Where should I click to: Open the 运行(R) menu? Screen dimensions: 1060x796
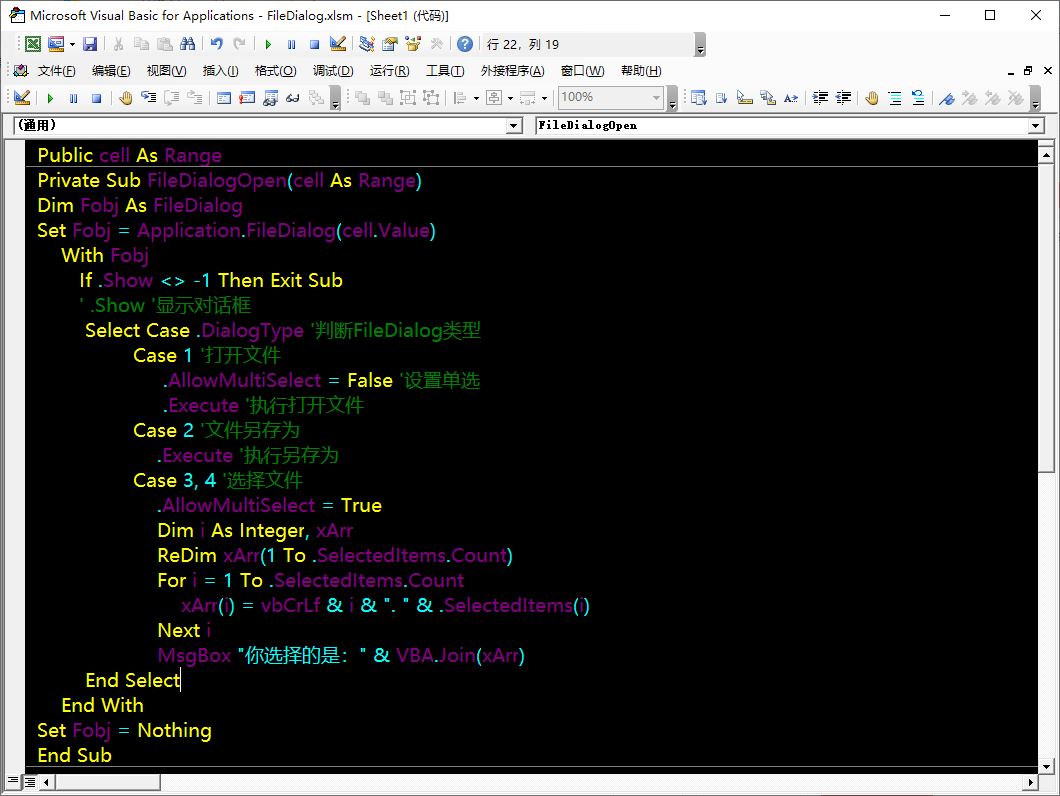pos(389,71)
